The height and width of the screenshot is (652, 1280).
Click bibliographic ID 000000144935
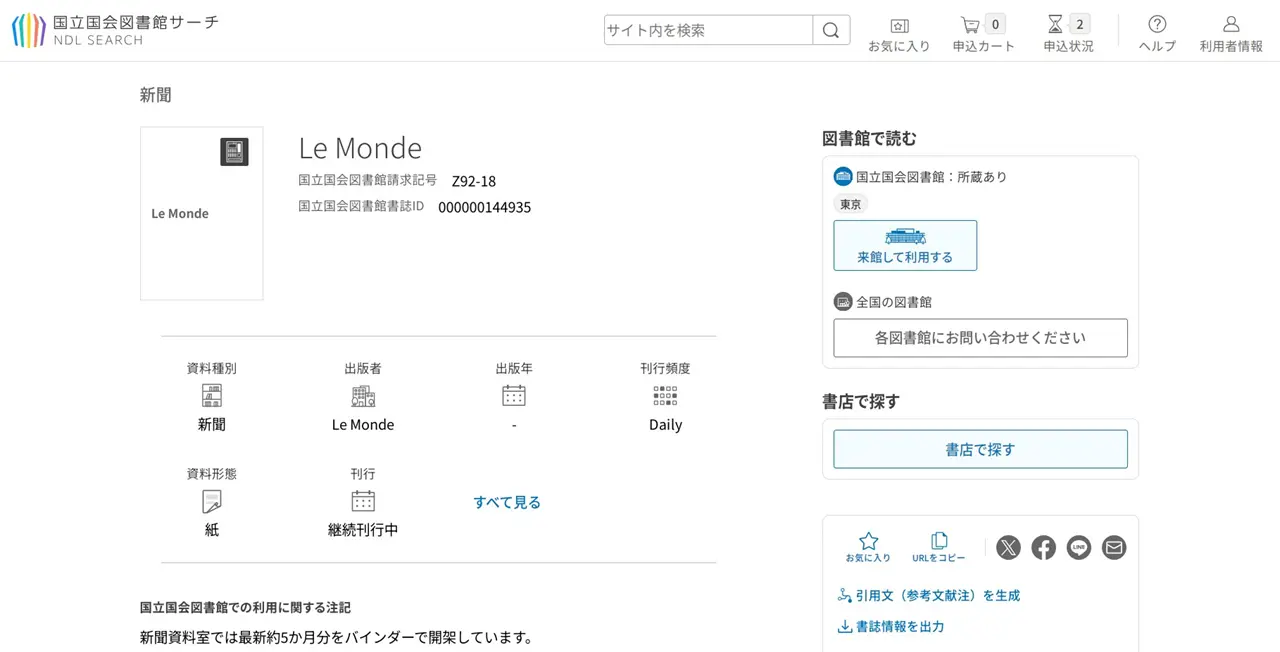tap(485, 208)
